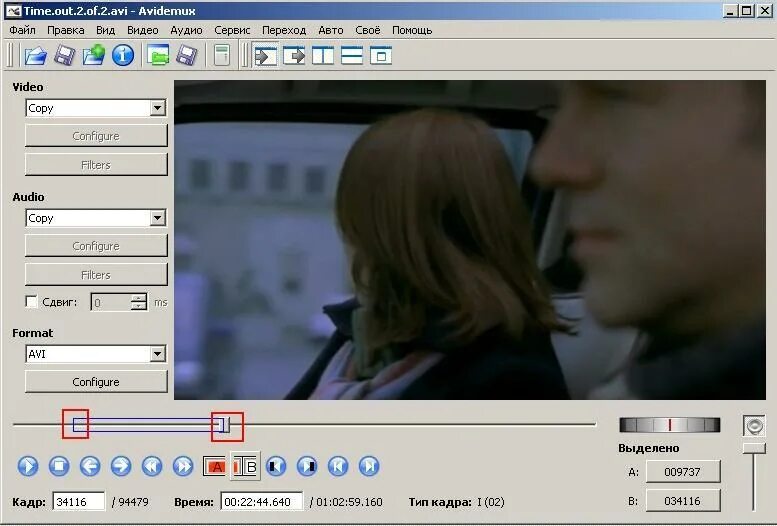Click the Append video icon
The width and height of the screenshot is (777, 526).
click(94, 55)
